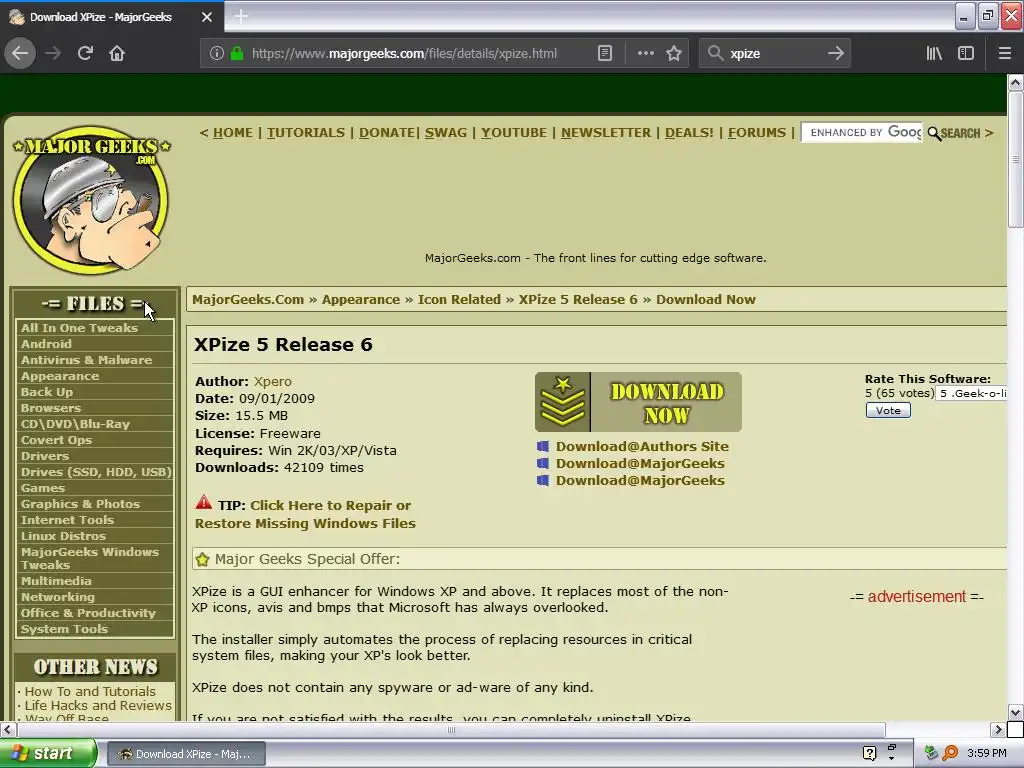Open the TUTORIALS menu link
The image size is (1024, 768).
pos(306,133)
